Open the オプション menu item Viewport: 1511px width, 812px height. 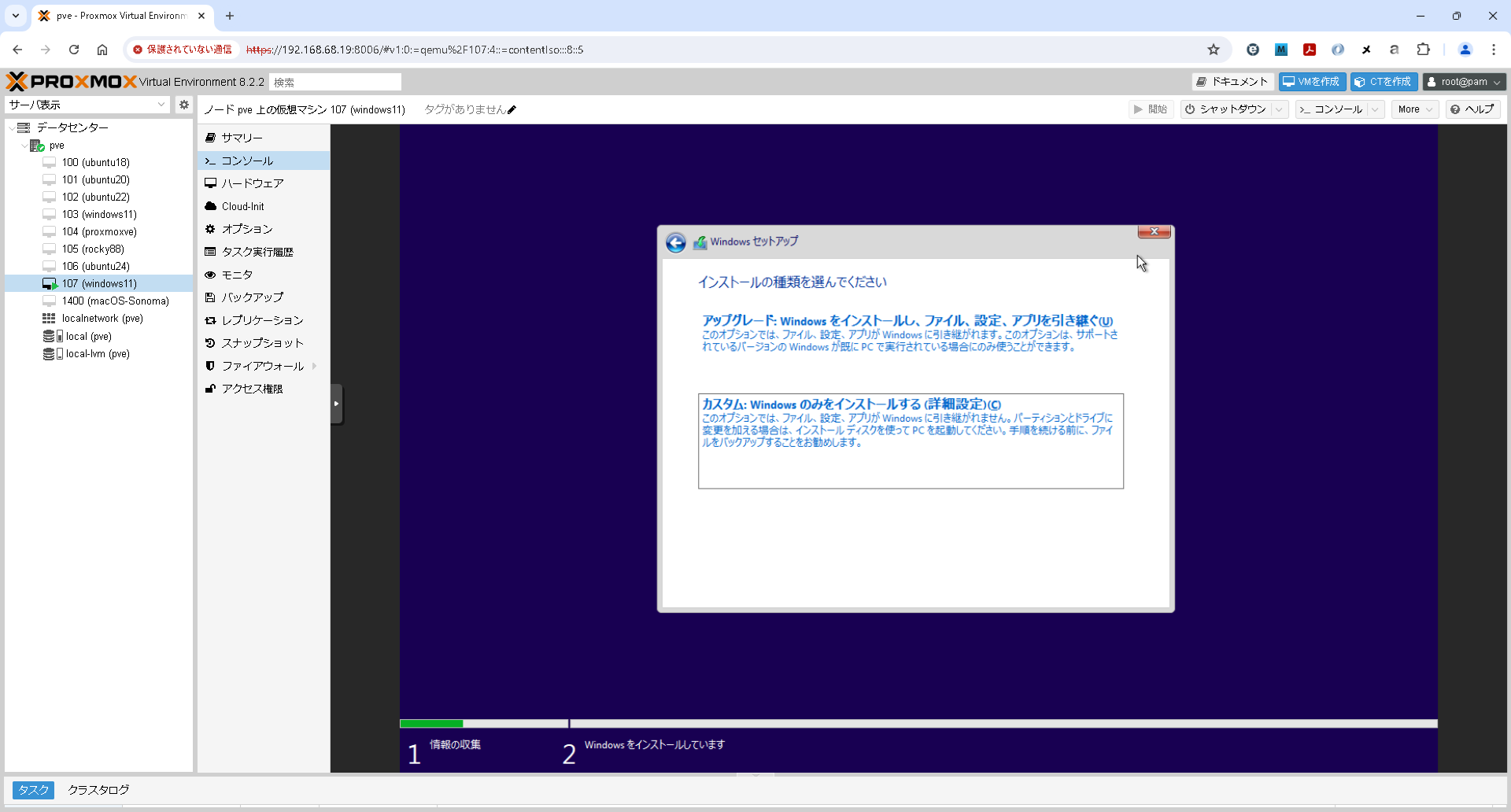tap(264, 229)
